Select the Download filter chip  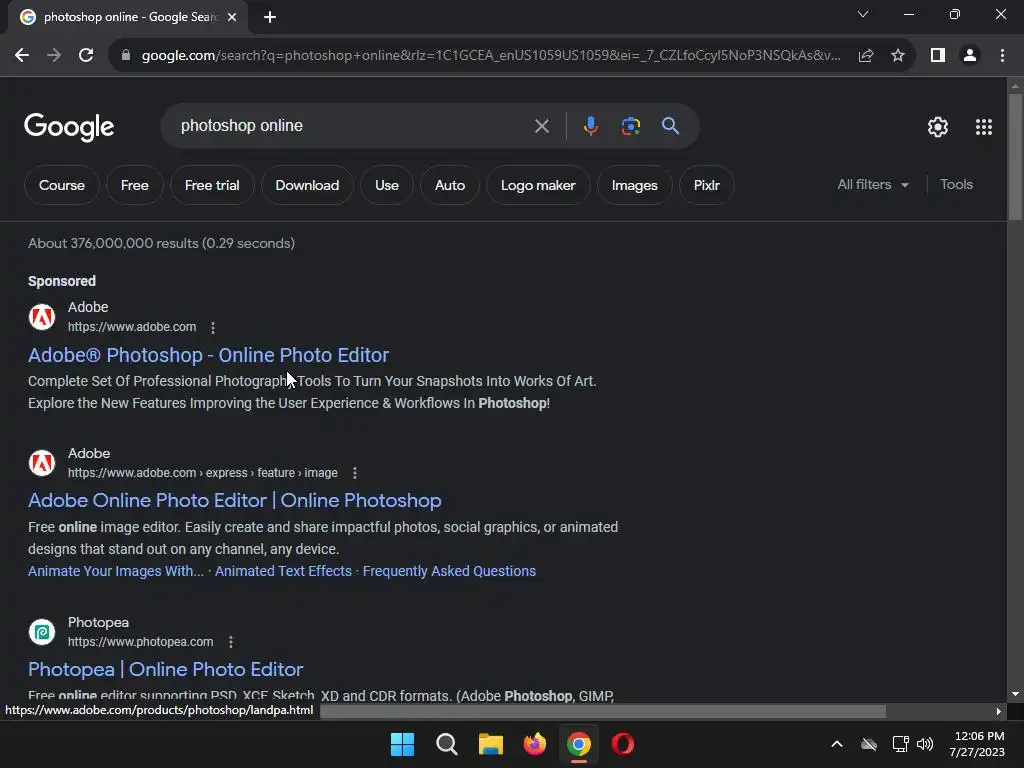307,185
